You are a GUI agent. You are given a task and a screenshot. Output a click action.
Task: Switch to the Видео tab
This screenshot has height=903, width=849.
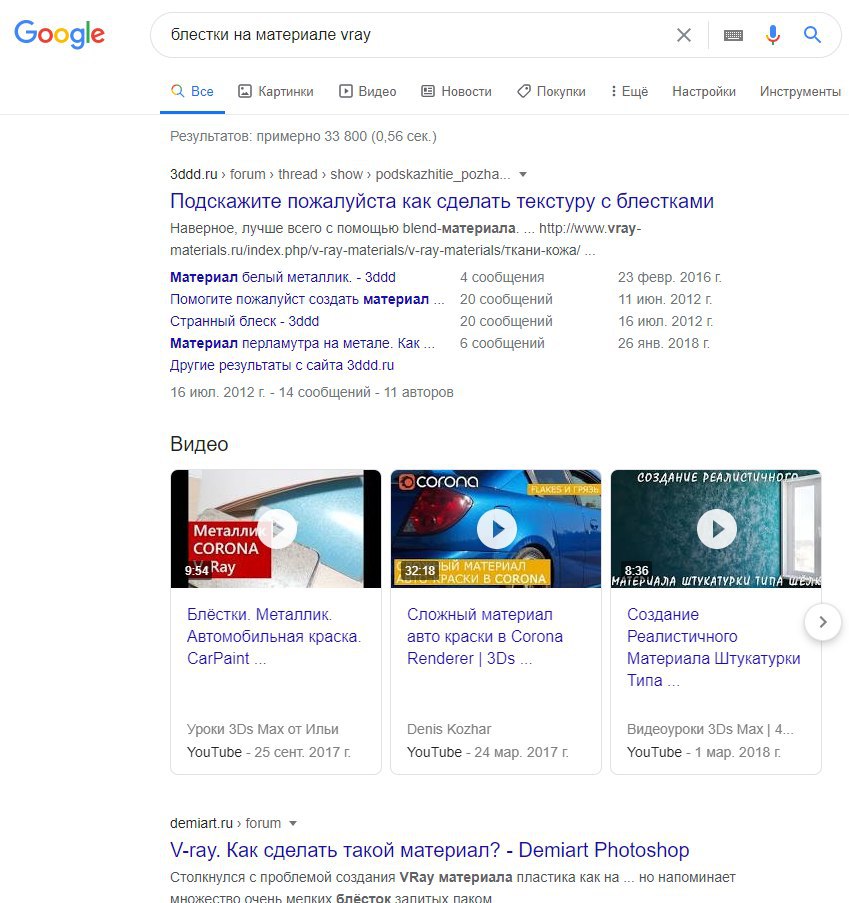367,92
